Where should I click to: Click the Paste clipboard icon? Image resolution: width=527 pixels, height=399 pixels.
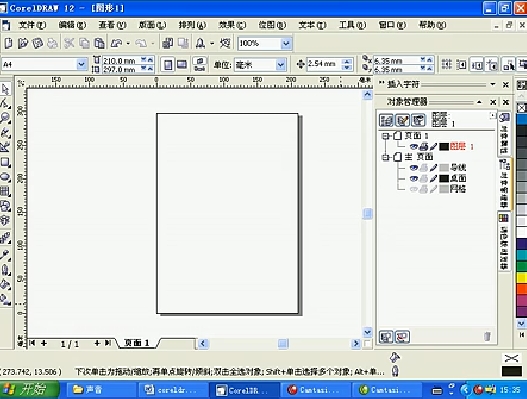[99, 43]
